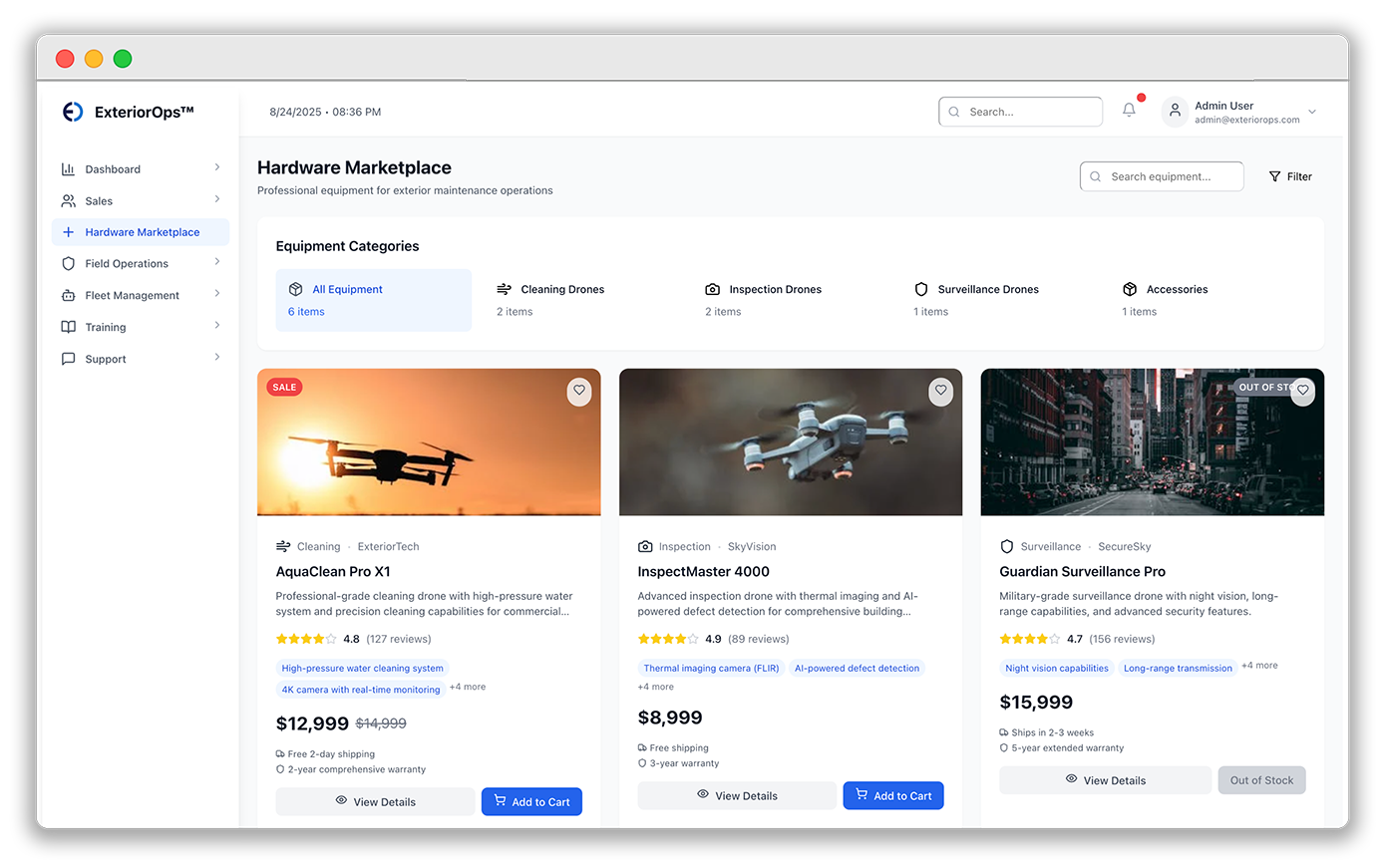Viewport: 1386px width, 868px height.
Task: Click the ExteriorOps logo icon
Action: (73, 112)
